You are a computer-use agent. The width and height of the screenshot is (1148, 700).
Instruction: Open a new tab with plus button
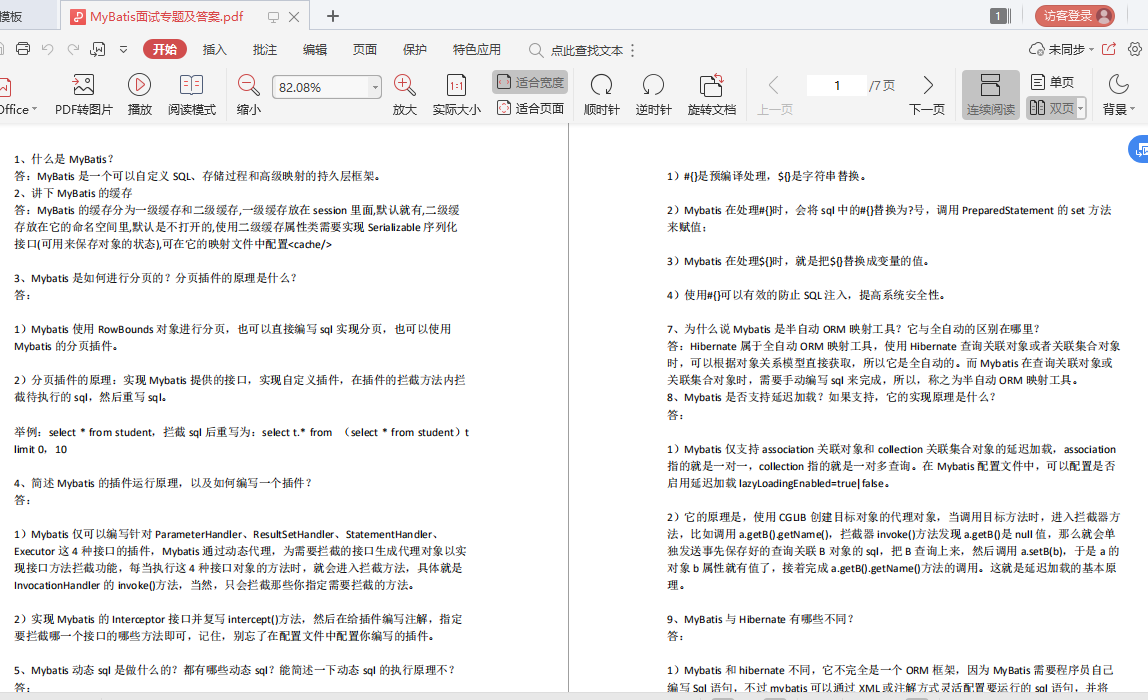(x=332, y=16)
